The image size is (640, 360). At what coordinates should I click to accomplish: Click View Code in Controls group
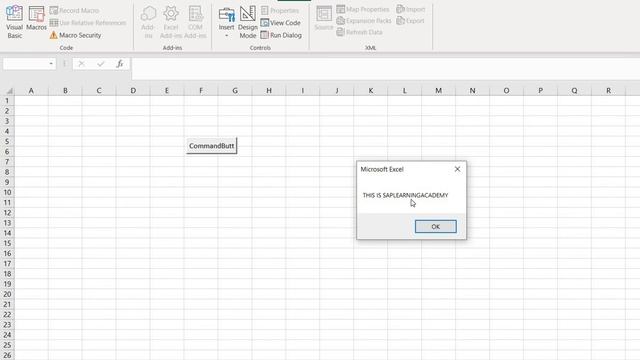[280, 23]
